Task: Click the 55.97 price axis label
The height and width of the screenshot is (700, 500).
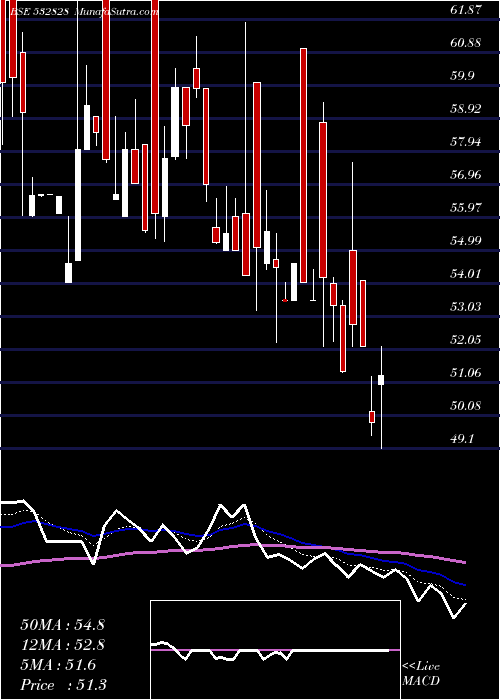Action: tap(466, 208)
